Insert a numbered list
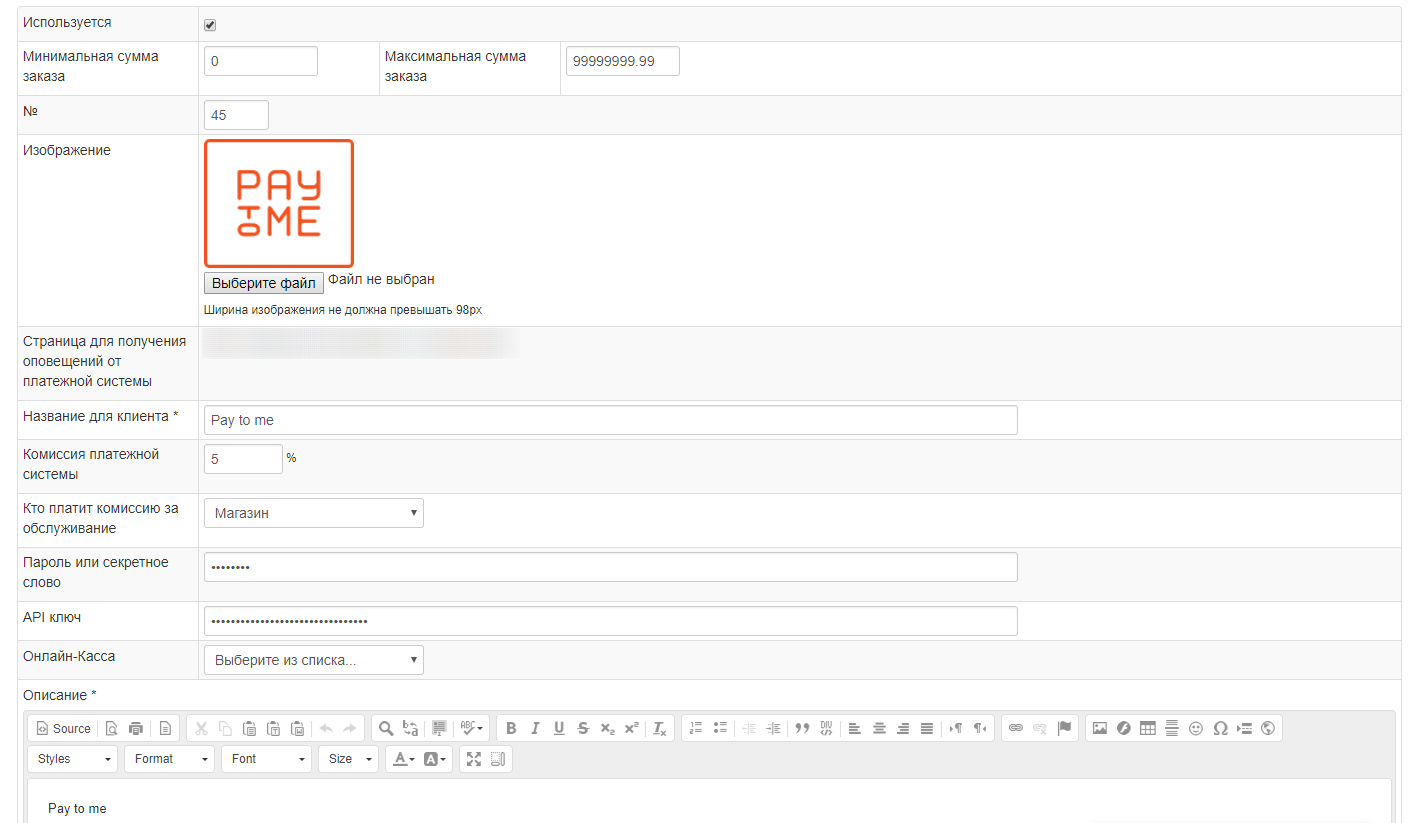The height and width of the screenshot is (823, 1409). tap(696, 728)
